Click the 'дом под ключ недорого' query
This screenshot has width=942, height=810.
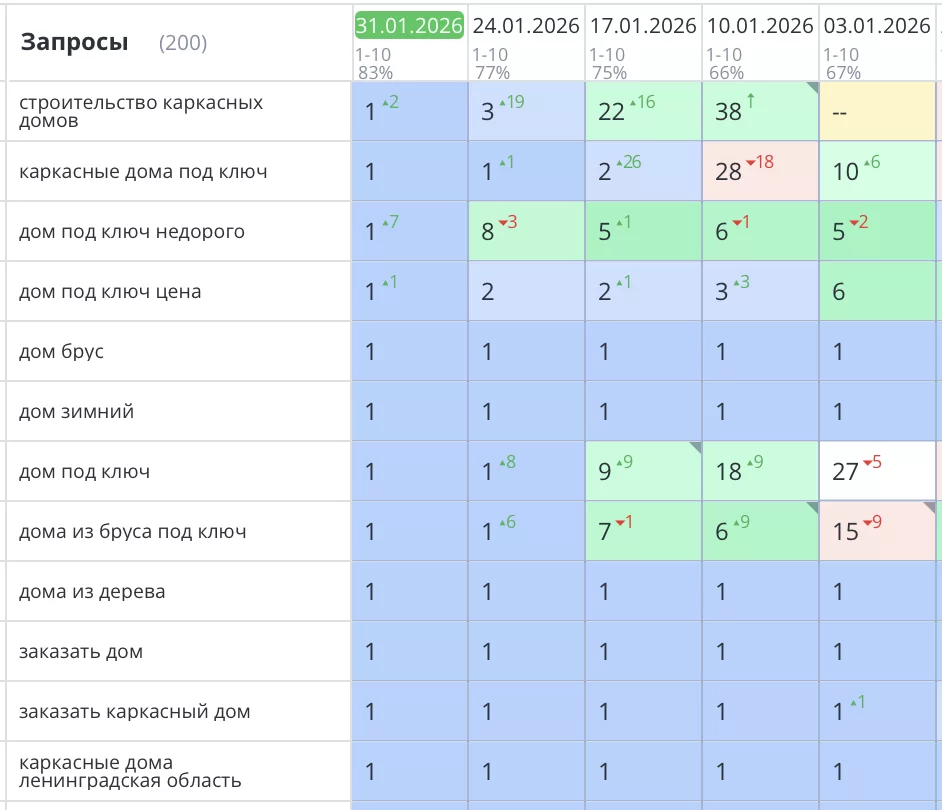[x=132, y=231]
